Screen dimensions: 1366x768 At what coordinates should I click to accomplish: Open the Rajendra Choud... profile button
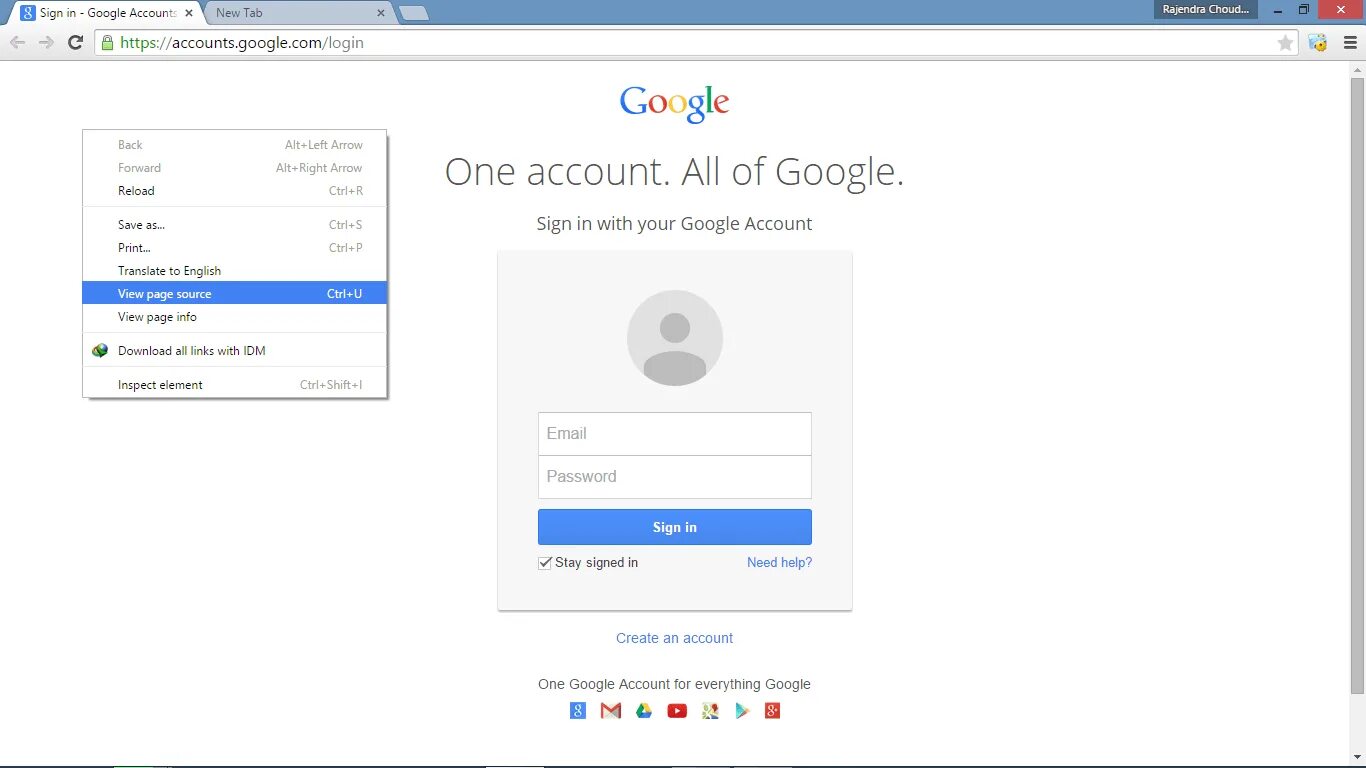point(1207,9)
